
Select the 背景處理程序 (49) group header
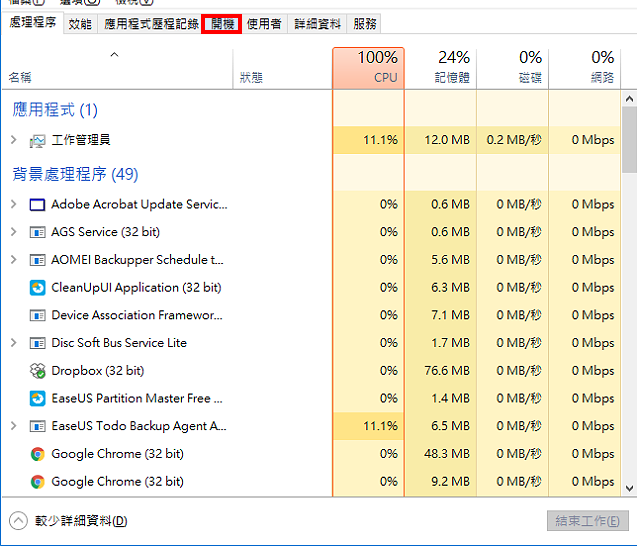coord(75,174)
